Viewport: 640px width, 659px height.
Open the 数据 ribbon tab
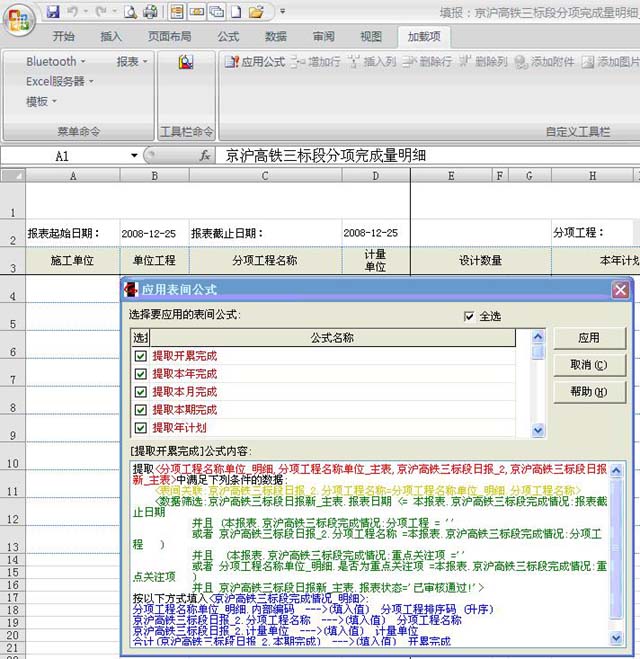(276, 37)
